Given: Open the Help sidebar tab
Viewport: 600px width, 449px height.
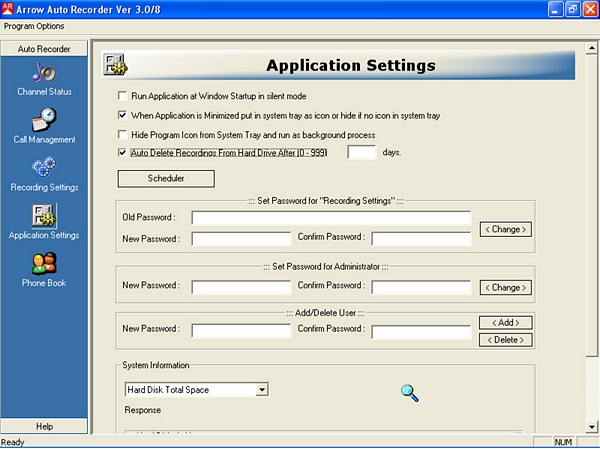Looking at the screenshot, I should coord(44,426).
